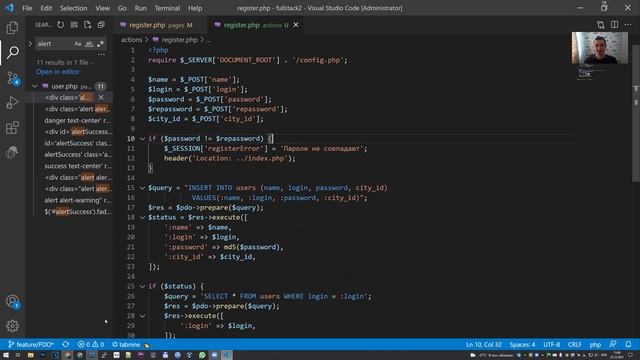640x360 pixels.
Task: Open the Selection menu
Action: (x=73, y=8)
